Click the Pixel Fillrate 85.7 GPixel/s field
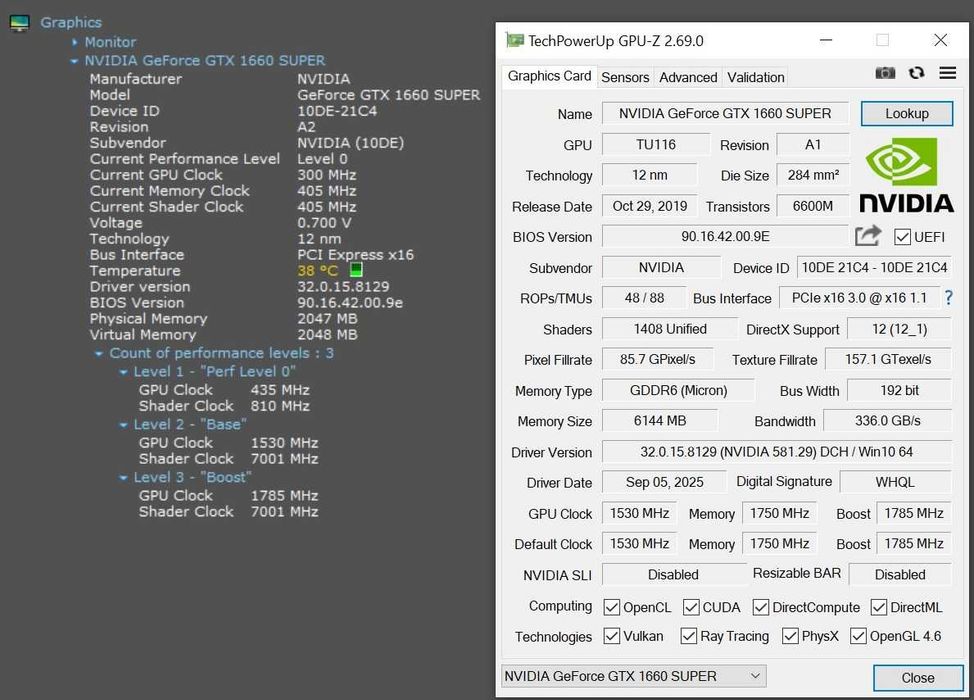The height and width of the screenshot is (700, 974). point(658,360)
